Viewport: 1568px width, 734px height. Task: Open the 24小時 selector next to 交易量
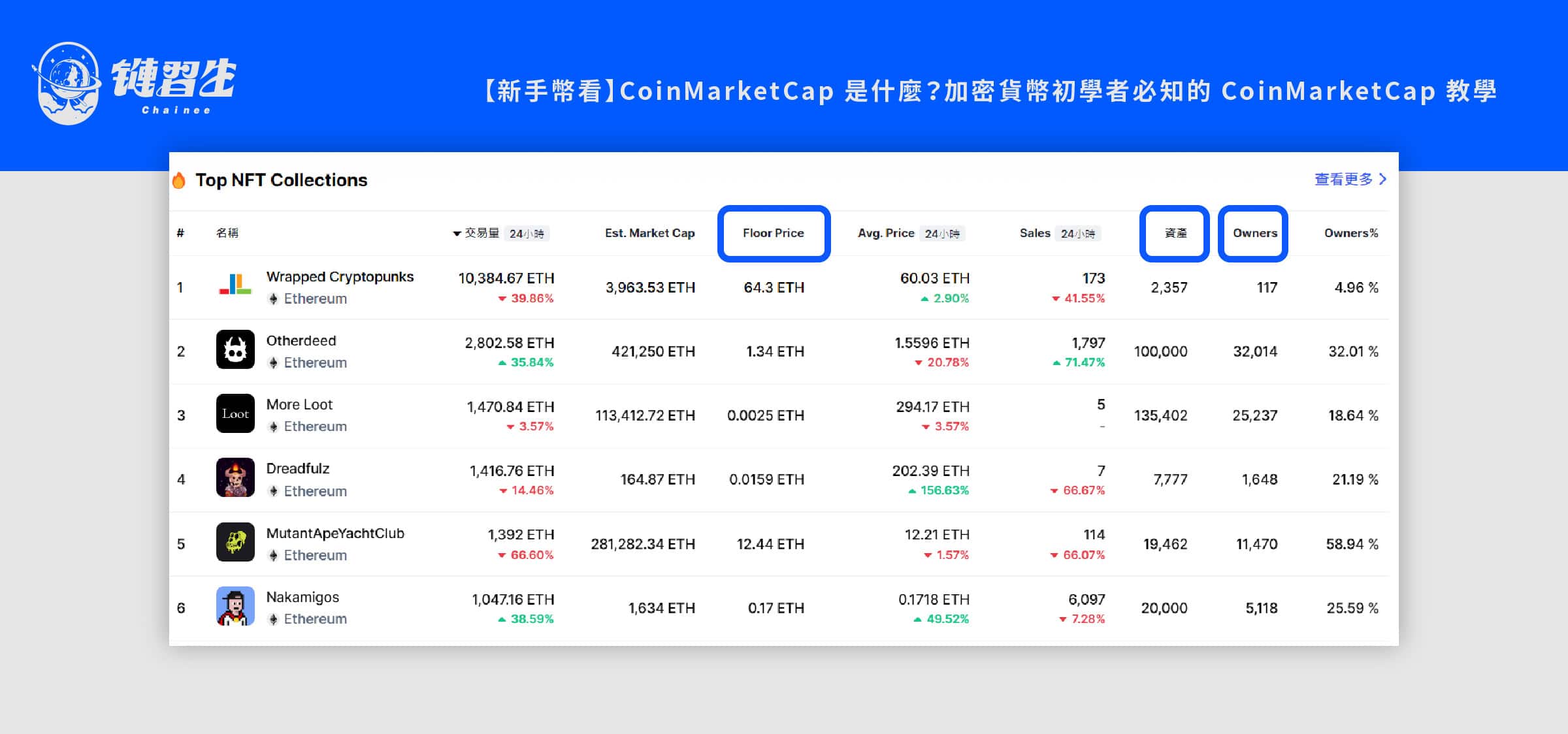click(x=527, y=233)
